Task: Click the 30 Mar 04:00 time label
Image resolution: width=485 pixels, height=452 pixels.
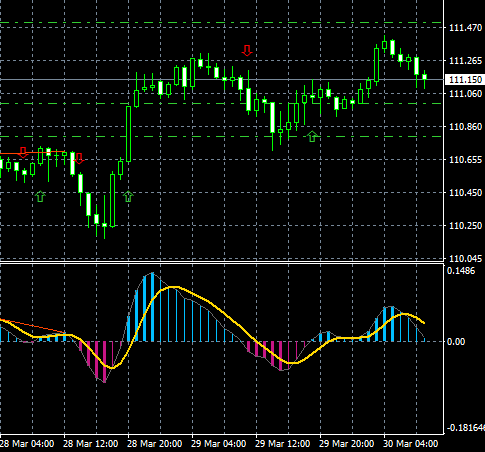Action: (x=411, y=444)
